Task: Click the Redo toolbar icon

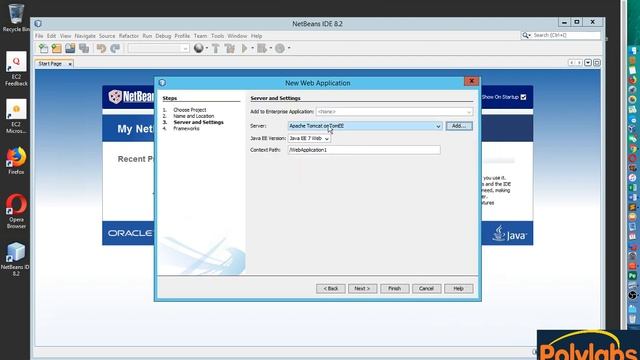Action: [115, 49]
